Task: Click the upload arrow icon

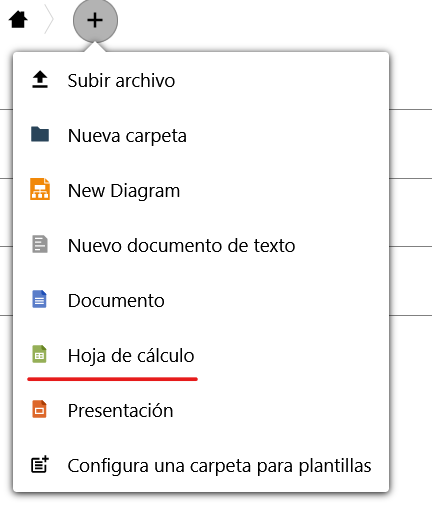Action: [40, 80]
